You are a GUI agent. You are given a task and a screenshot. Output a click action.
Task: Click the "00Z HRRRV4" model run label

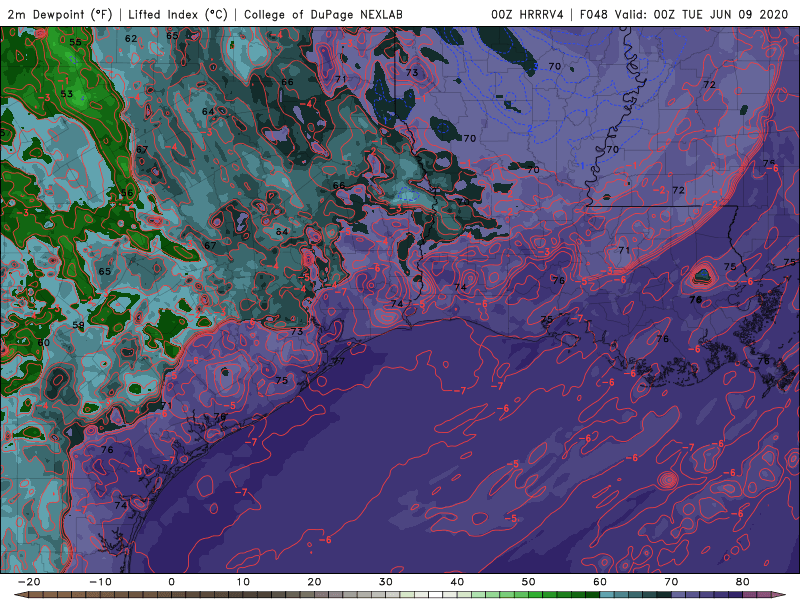click(x=527, y=14)
